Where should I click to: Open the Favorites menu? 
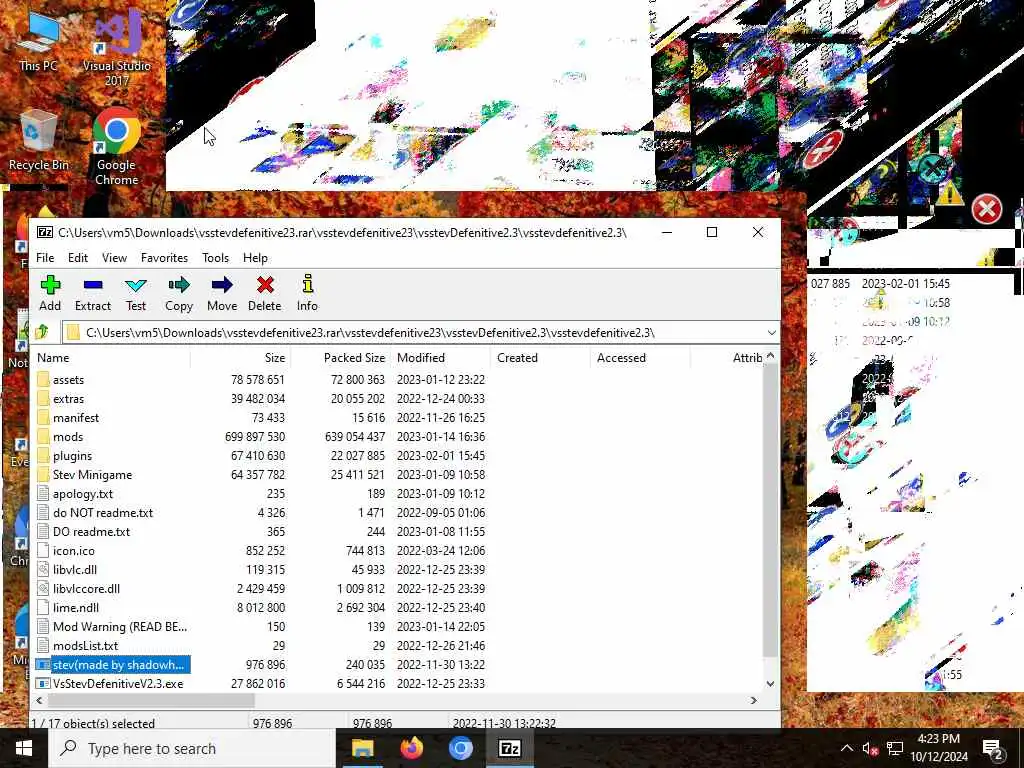[165, 258]
